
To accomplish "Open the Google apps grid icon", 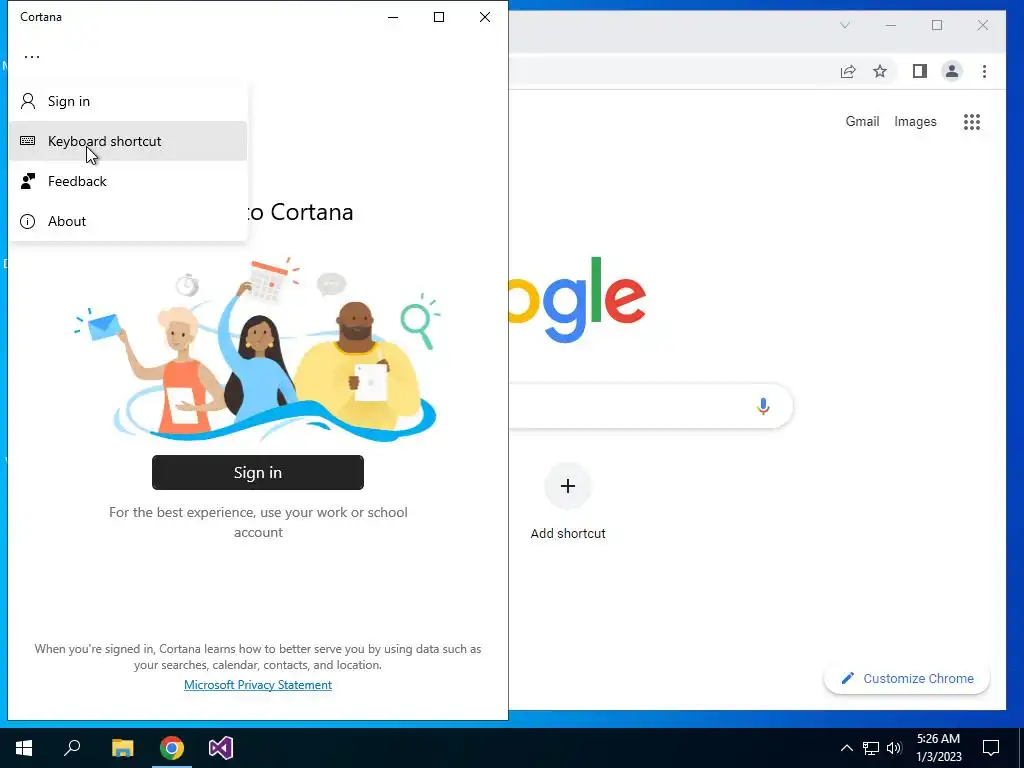I will 972,121.
